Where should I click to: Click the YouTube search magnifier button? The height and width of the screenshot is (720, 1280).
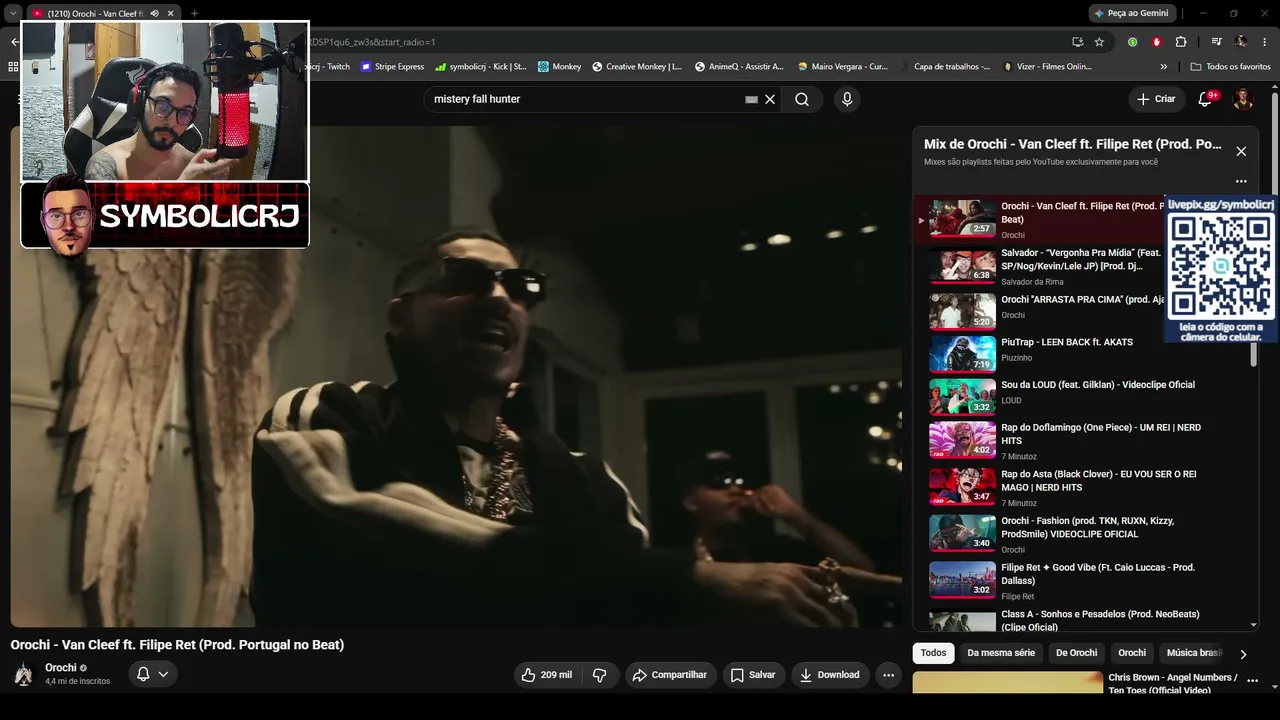click(802, 99)
